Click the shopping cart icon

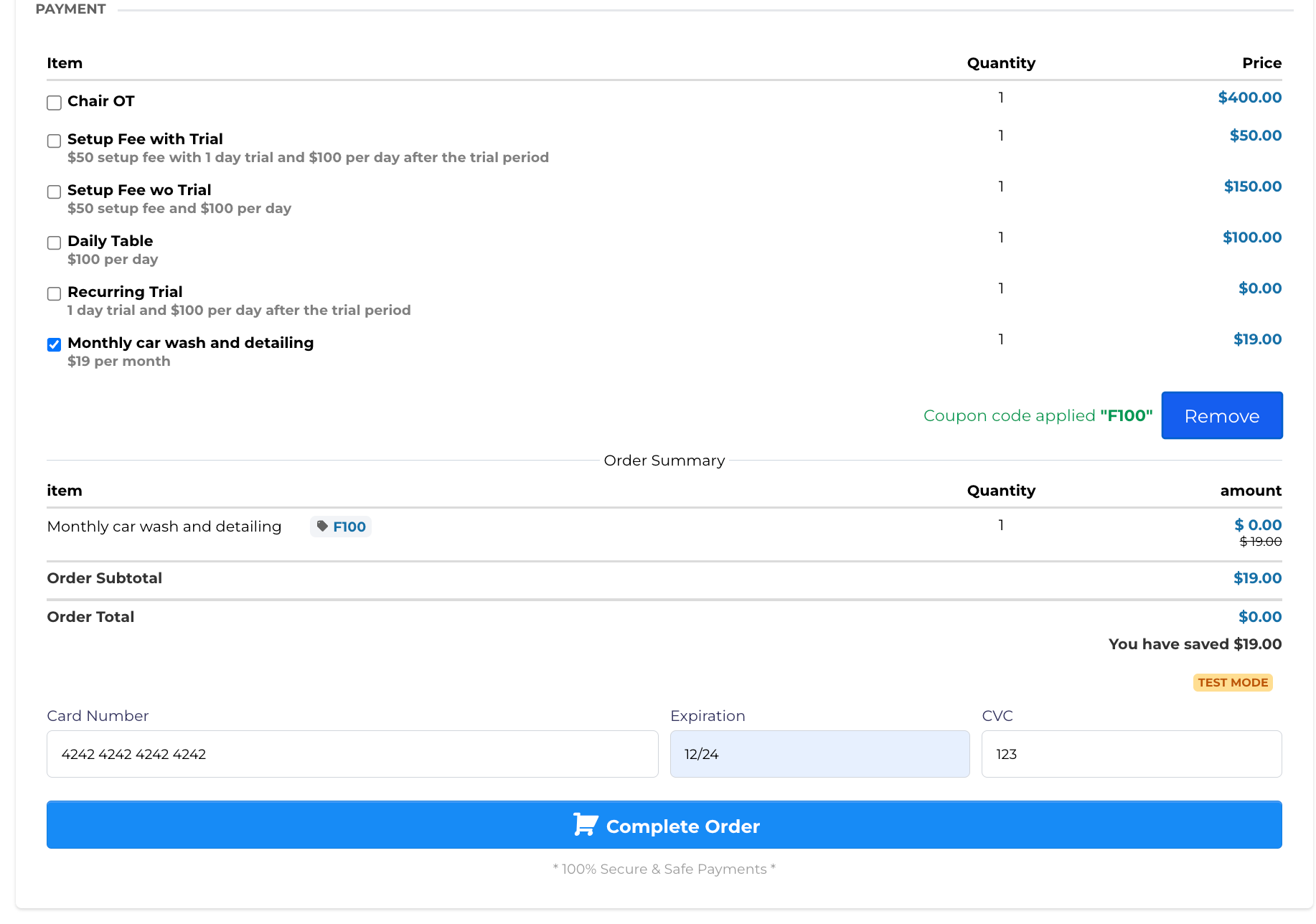click(x=585, y=825)
